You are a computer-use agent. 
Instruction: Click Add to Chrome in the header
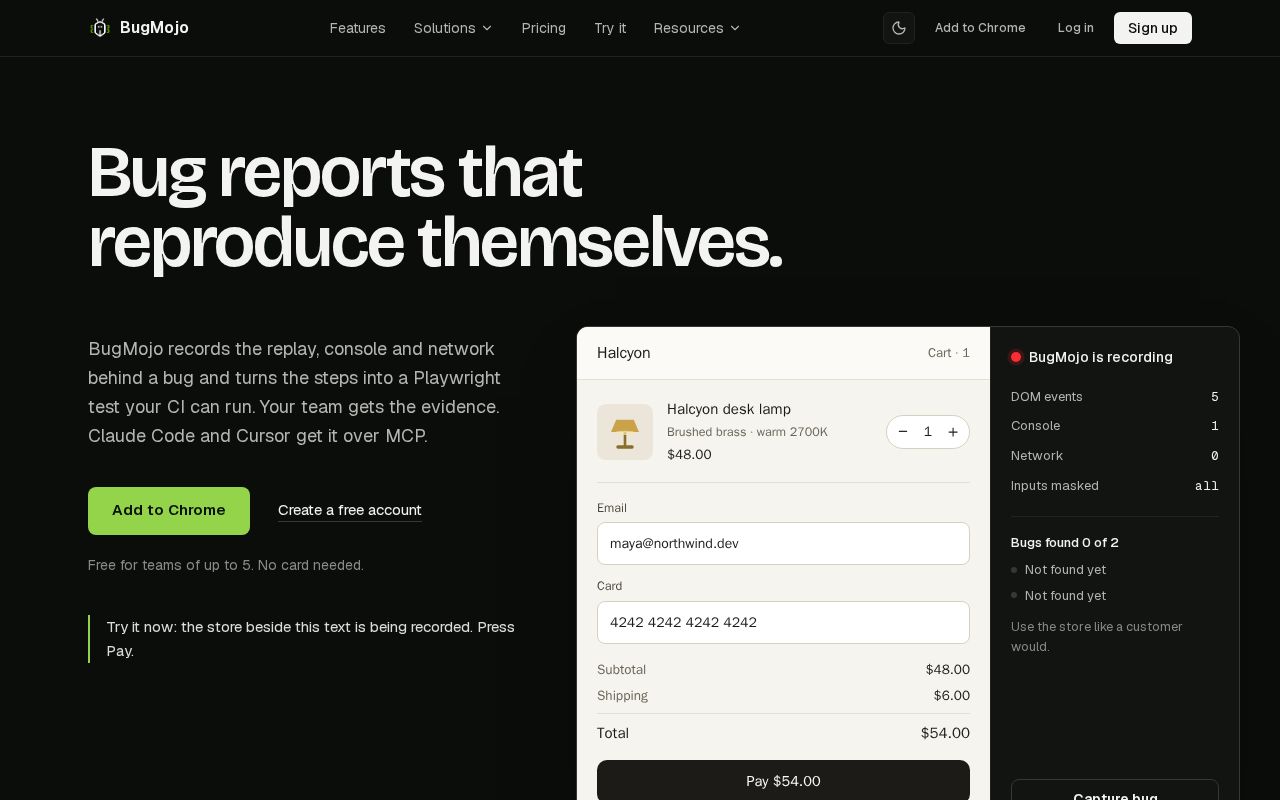(980, 28)
